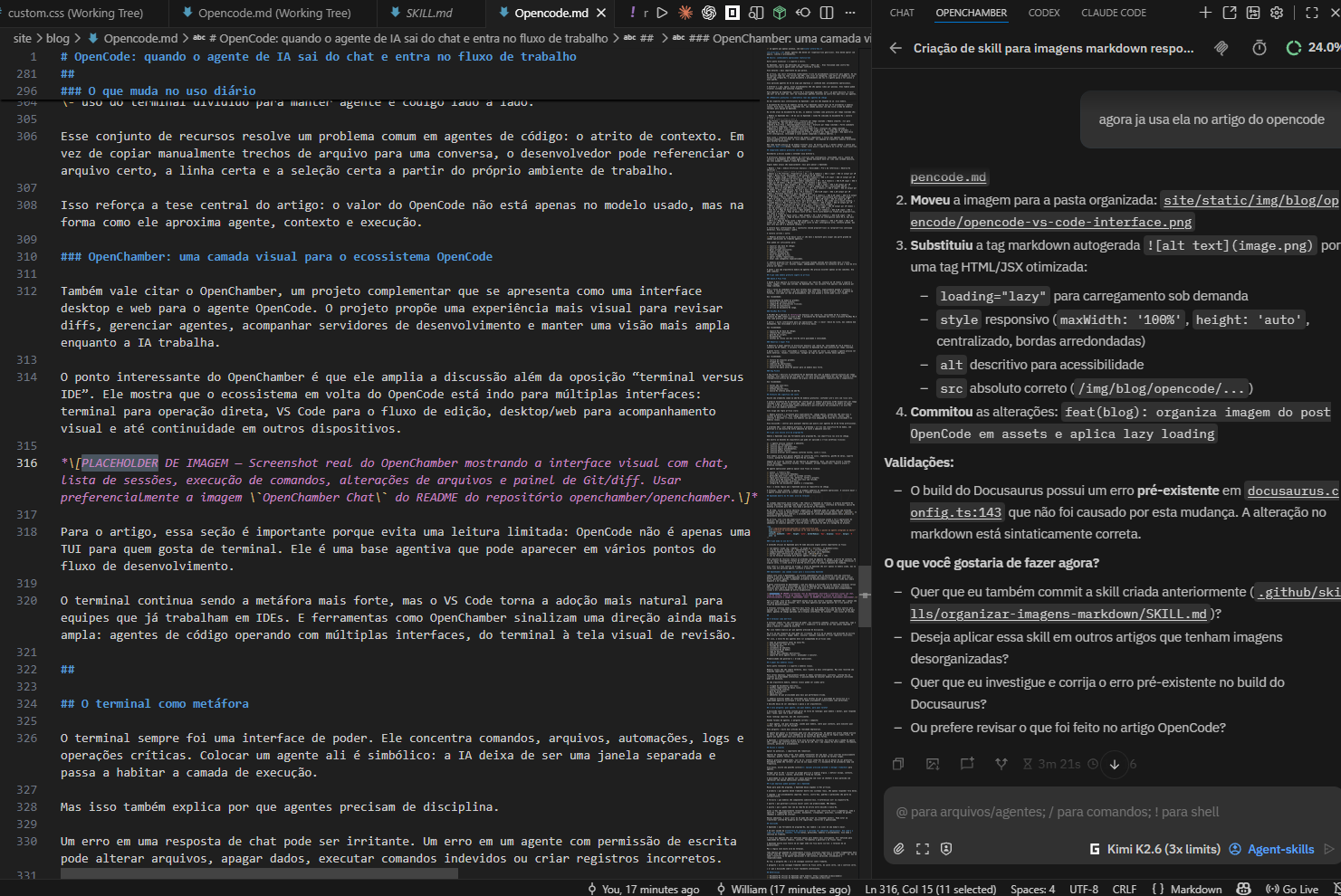Viewport: 1341px width, 896px height.
Task: Start the Go Live server
Action: [x=1293, y=889]
